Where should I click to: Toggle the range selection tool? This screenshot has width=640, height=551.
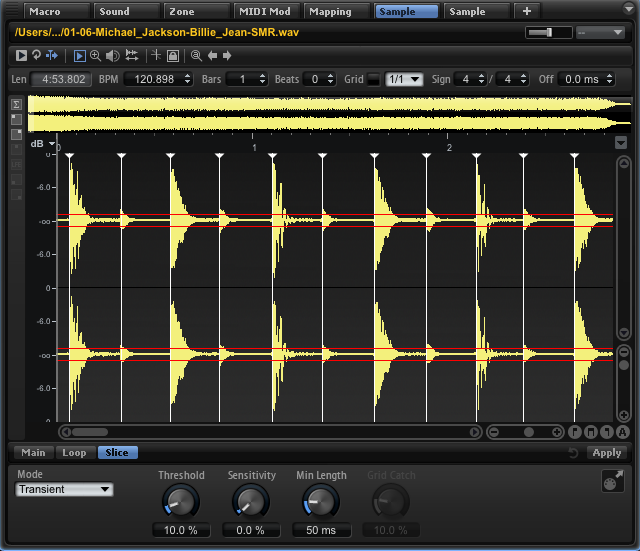click(80, 56)
